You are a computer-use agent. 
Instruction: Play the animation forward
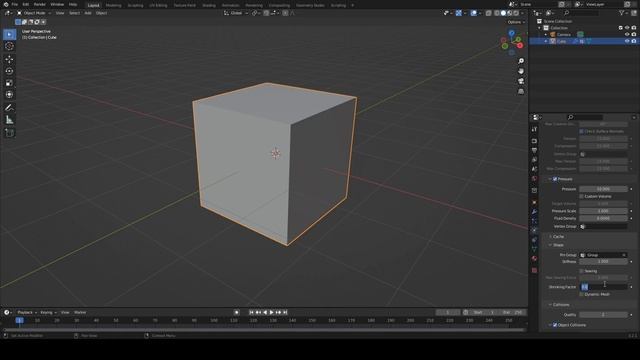(271, 312)
